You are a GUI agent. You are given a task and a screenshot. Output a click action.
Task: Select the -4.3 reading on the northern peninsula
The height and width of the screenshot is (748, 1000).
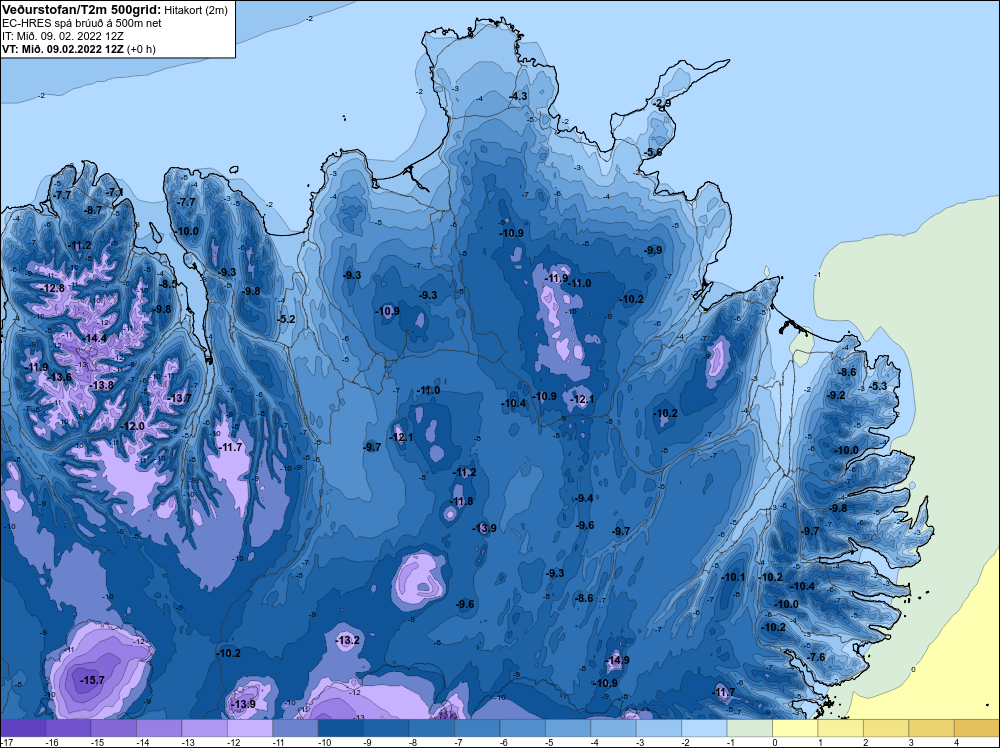[518, 96]
